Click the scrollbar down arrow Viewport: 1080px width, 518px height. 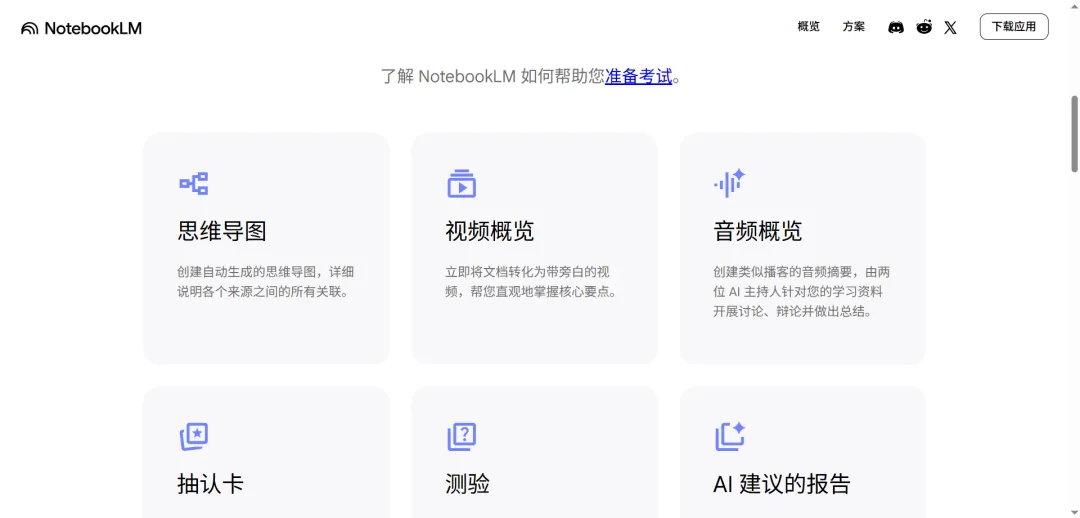(1074, 511)
